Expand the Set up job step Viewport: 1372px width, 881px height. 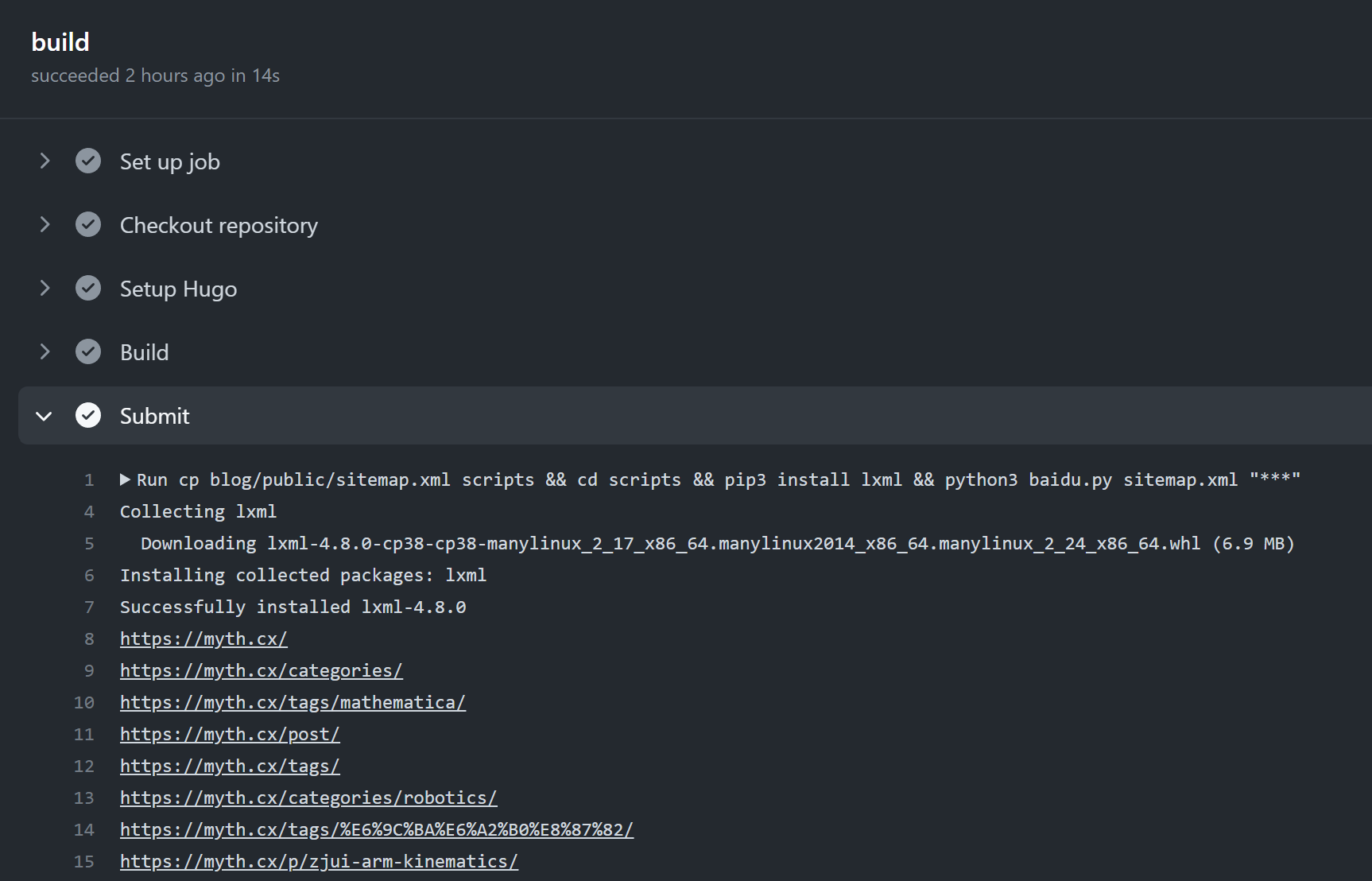[45, 161]
